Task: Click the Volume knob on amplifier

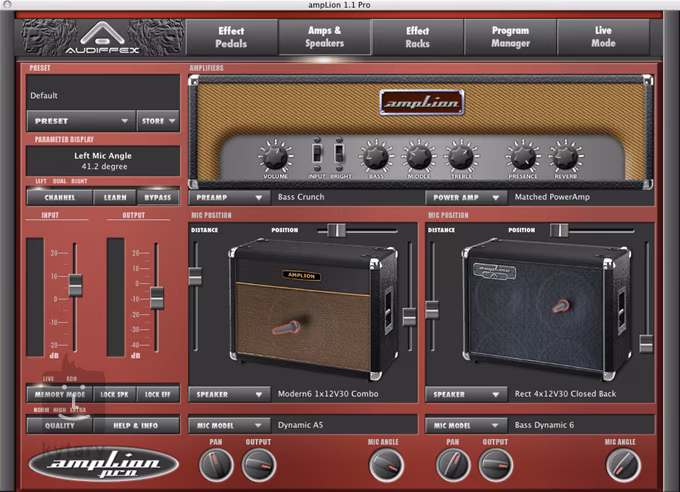Action: 274,157
